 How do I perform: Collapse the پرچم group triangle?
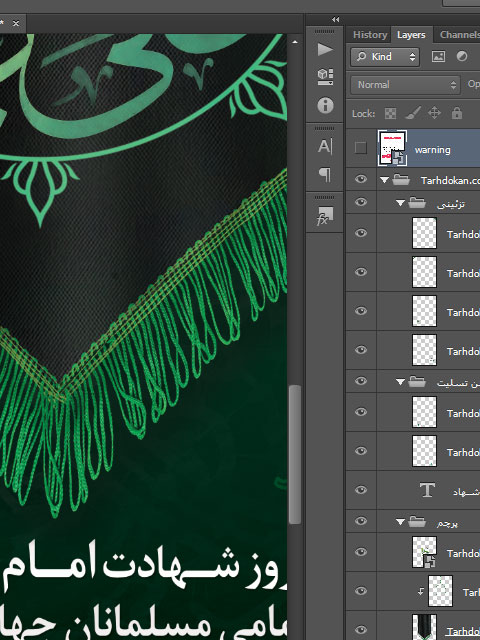(400, 522)
